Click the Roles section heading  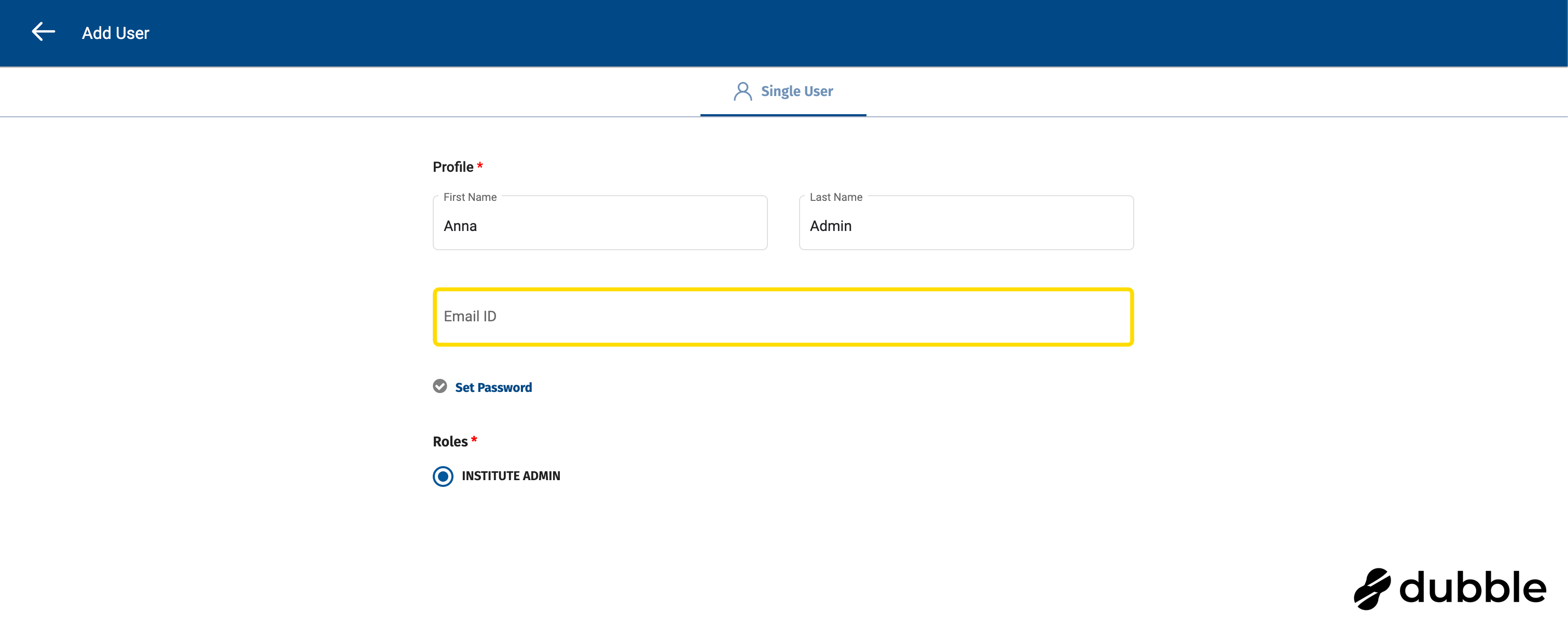(450, 440)
